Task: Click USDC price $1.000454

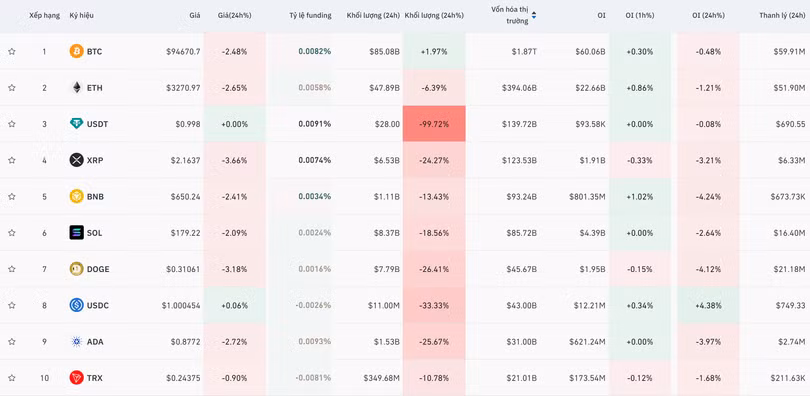Action: 181,305
